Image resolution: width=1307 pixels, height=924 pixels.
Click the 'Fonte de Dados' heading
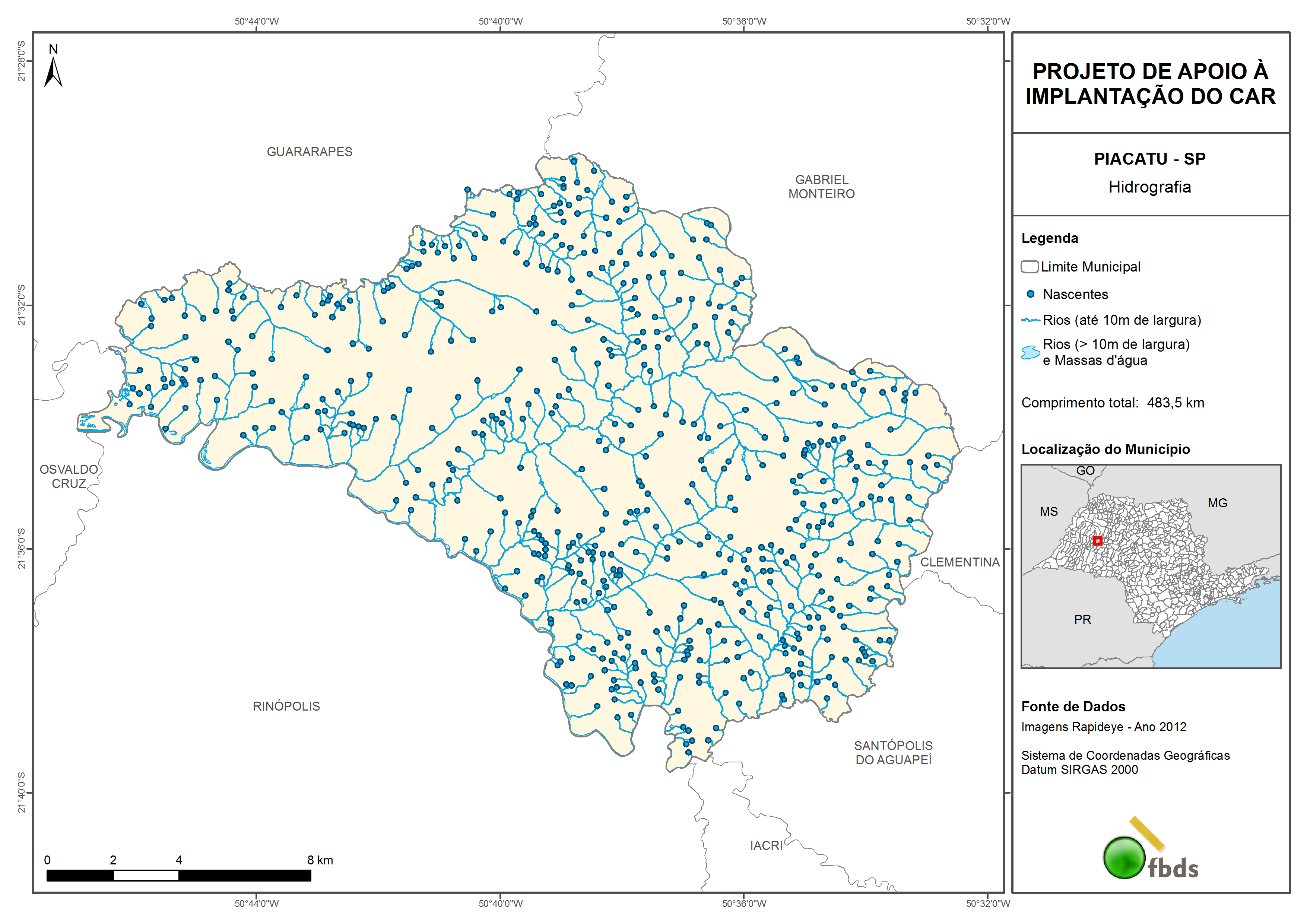click(x=1072, y=707)
